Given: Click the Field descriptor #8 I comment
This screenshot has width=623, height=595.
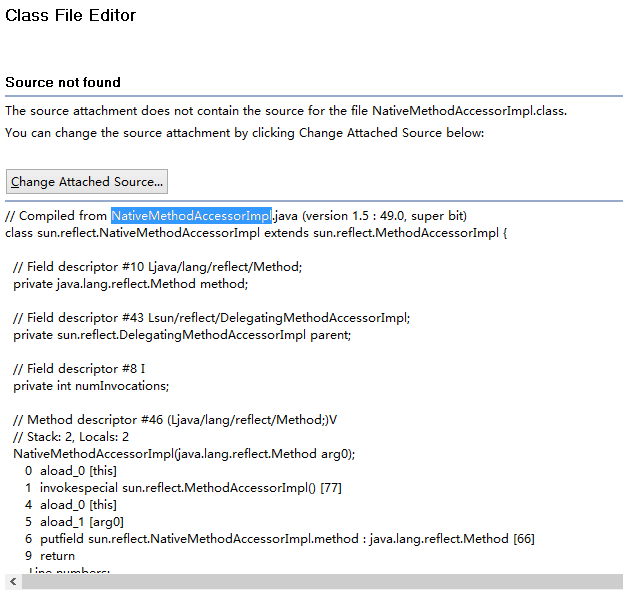Looking at the screenshot, I should [x=79, y=369].
